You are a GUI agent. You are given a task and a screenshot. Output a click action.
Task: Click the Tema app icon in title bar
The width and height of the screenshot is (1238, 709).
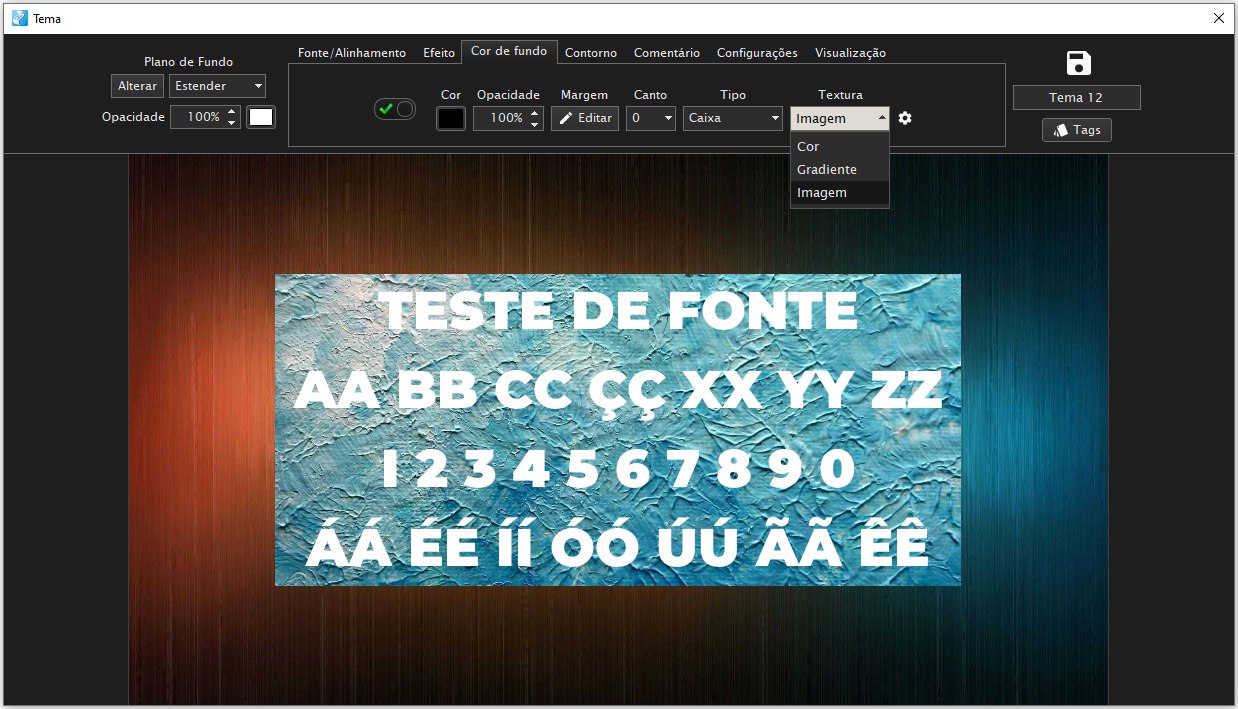(19, 18)
